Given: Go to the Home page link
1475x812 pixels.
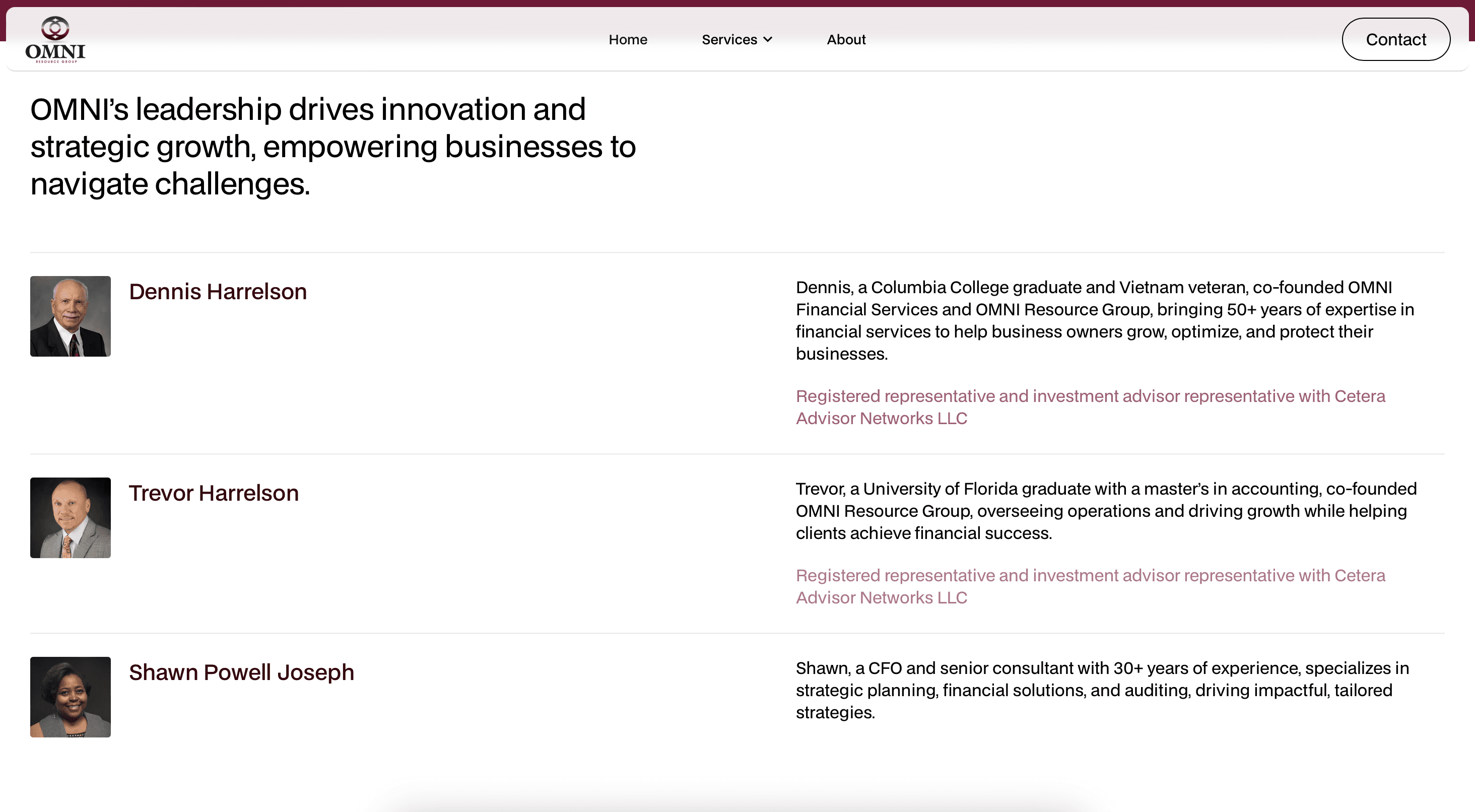Looking at the screenshot, I should pyautogui.click(x=628, y=39).
